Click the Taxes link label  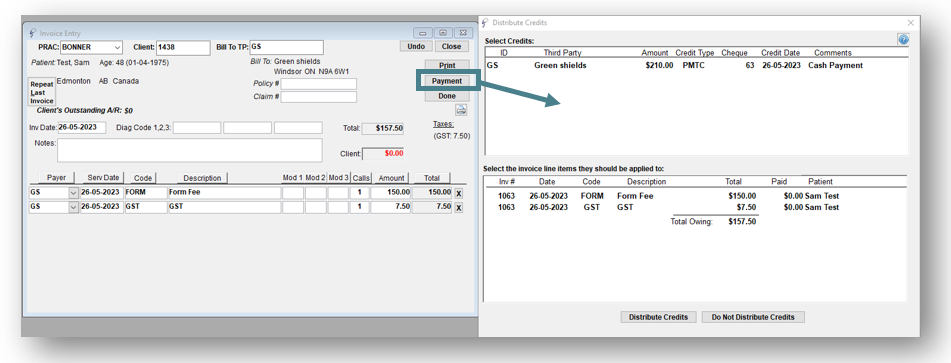point(443,124)
